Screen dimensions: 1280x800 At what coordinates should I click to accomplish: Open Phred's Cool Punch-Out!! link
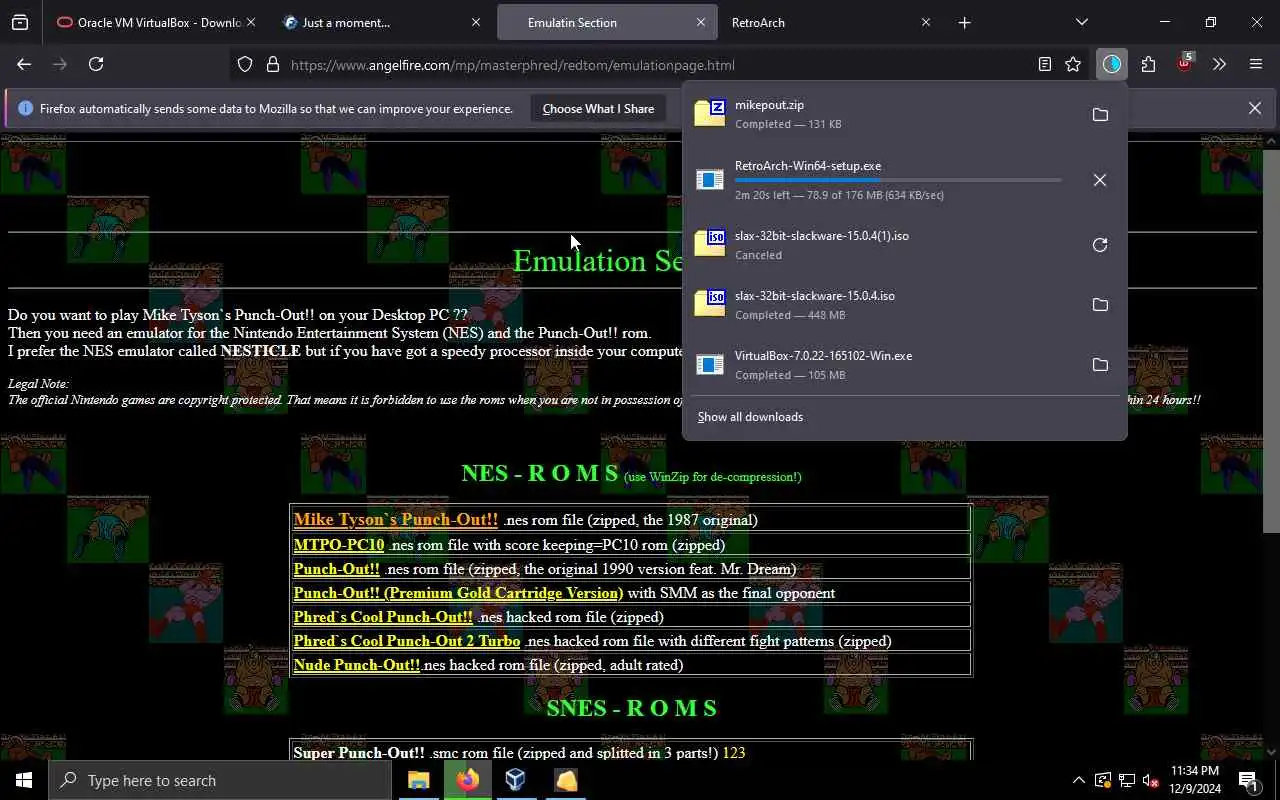click(x=383, y=617)
